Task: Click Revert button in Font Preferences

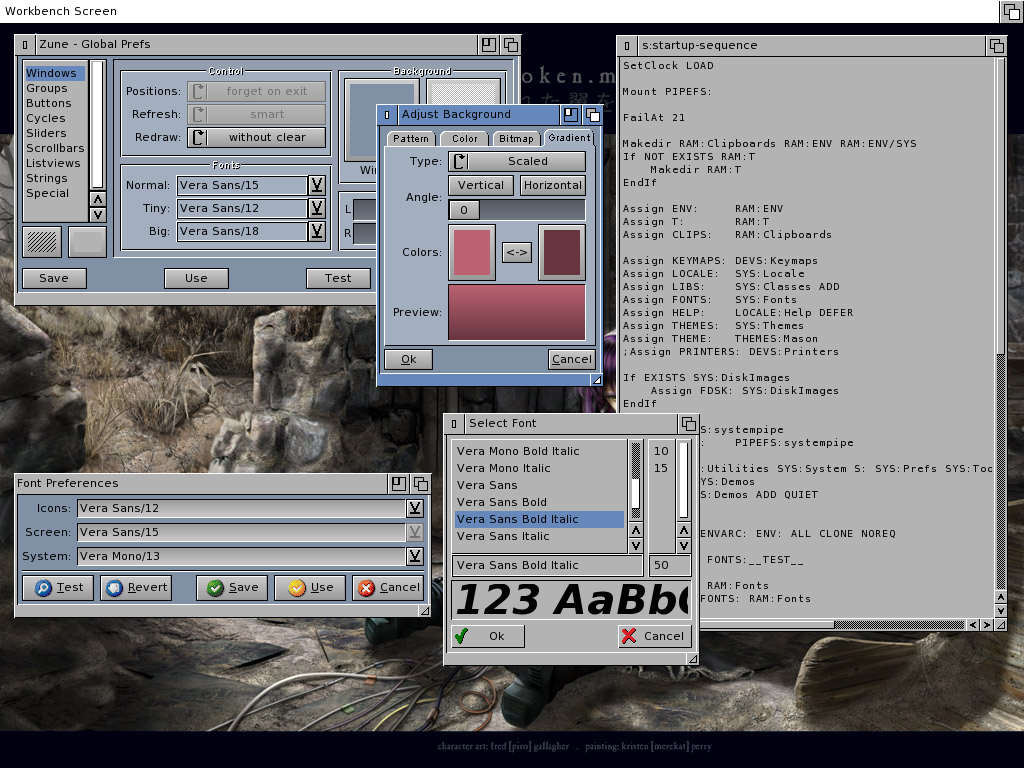Action: click(136, 587)
